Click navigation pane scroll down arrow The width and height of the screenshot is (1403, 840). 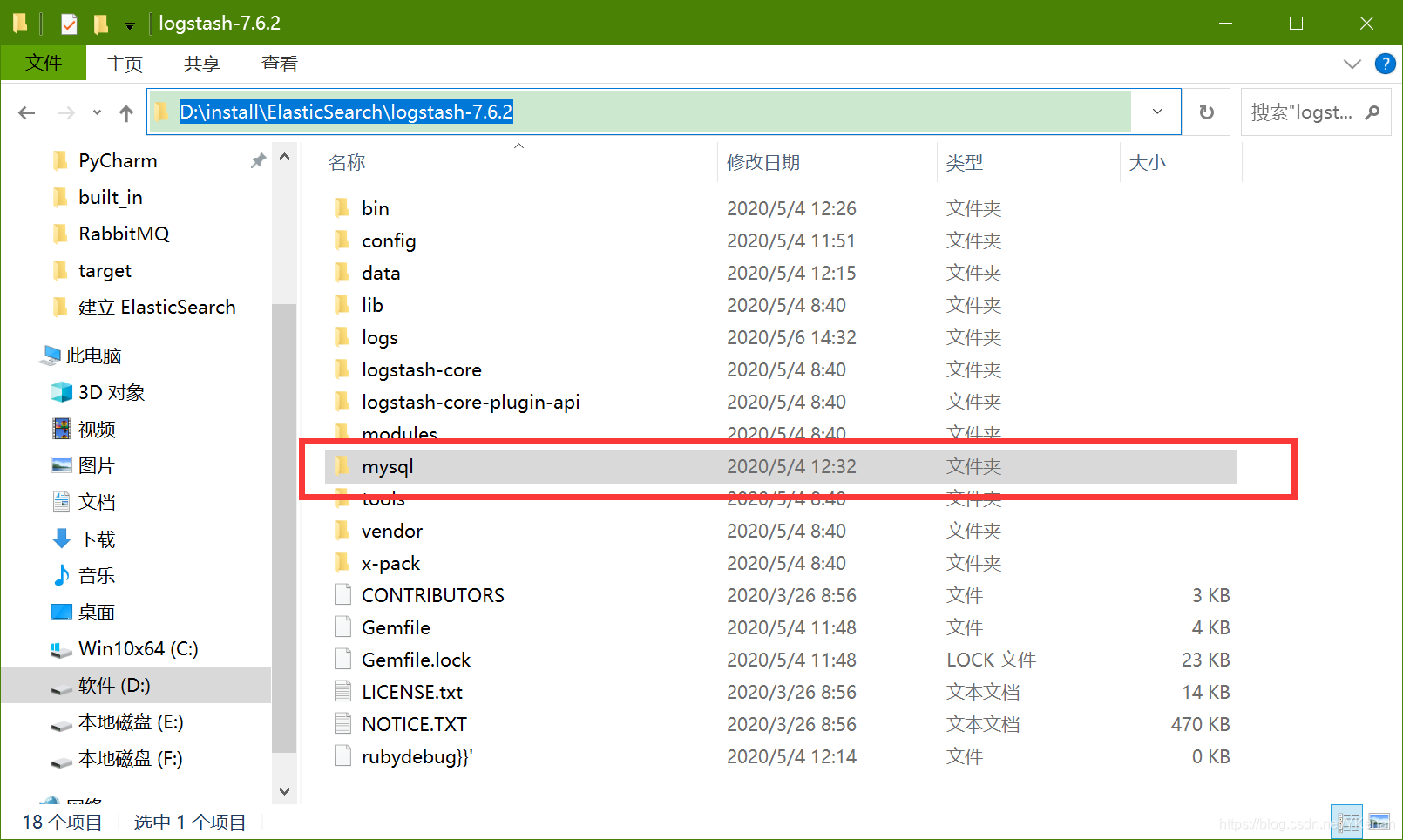coord(284,790)
